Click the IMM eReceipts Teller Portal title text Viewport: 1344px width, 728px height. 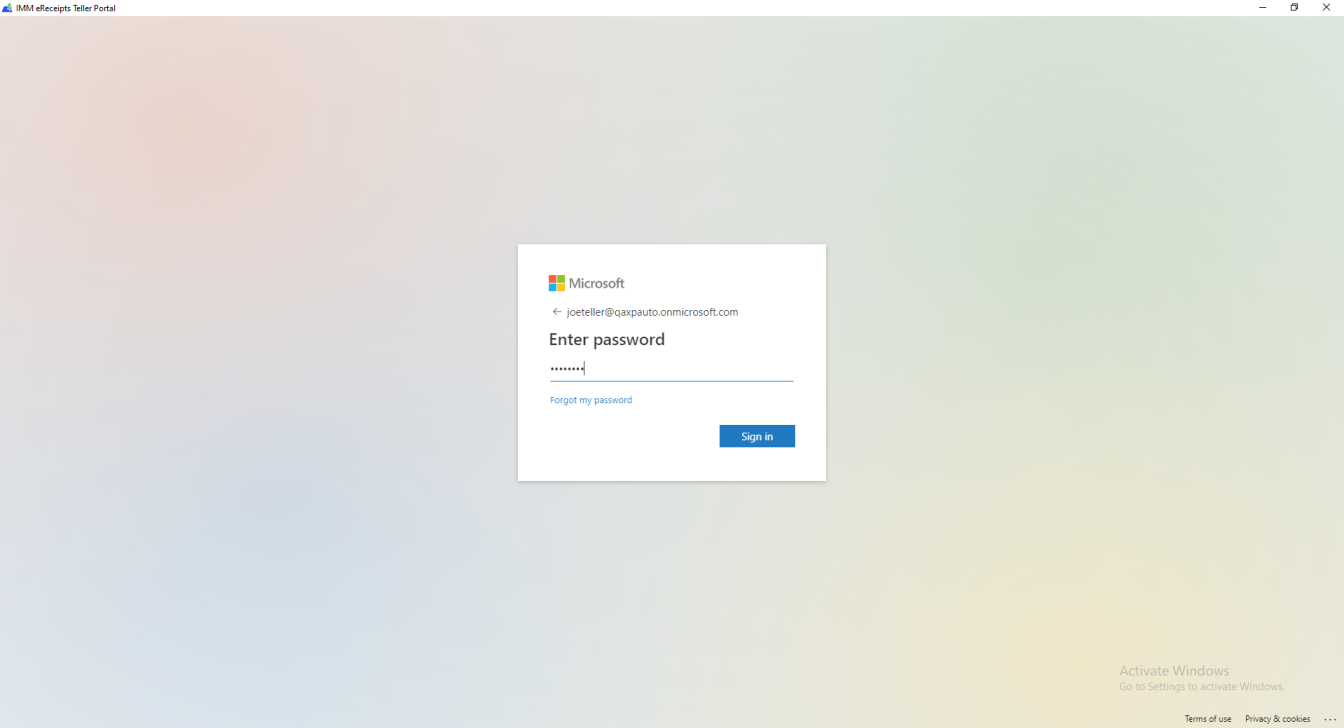(x=66, y=8)
